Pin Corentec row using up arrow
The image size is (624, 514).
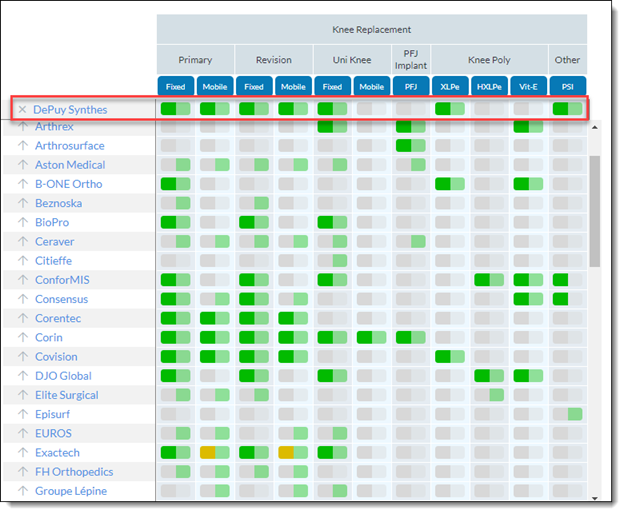tap(23, 318)
